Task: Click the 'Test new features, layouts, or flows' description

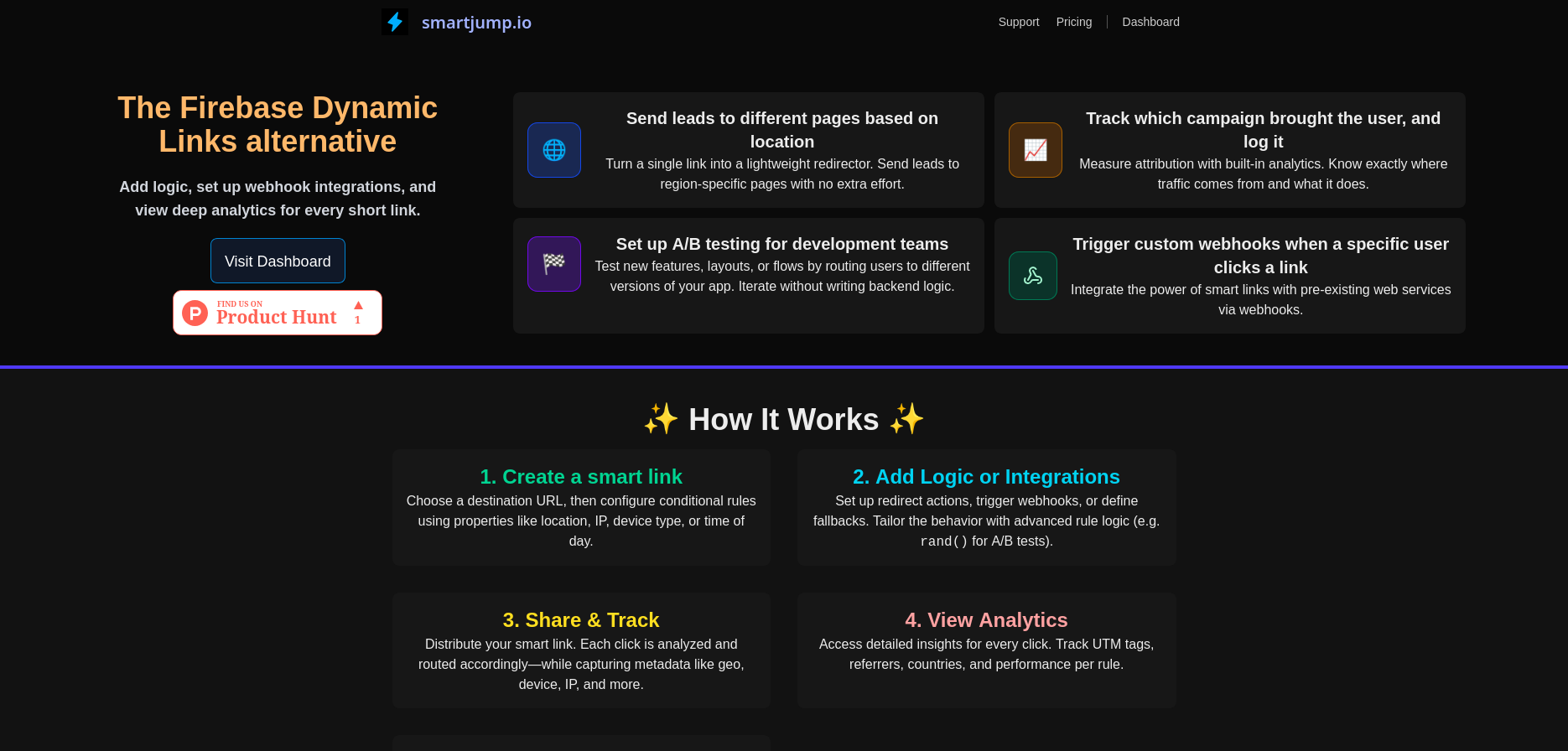Action: 782,277
